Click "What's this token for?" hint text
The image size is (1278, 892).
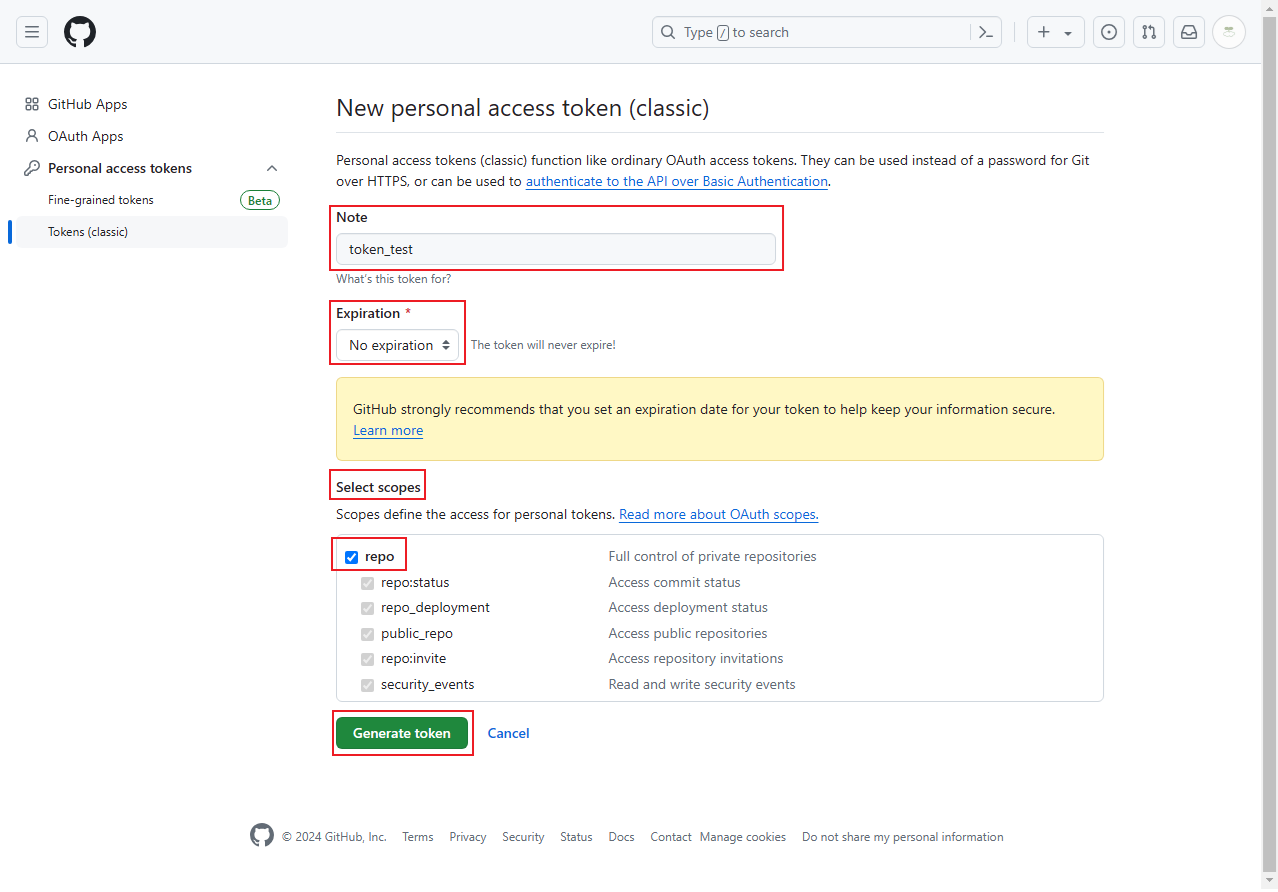point(393,279)
